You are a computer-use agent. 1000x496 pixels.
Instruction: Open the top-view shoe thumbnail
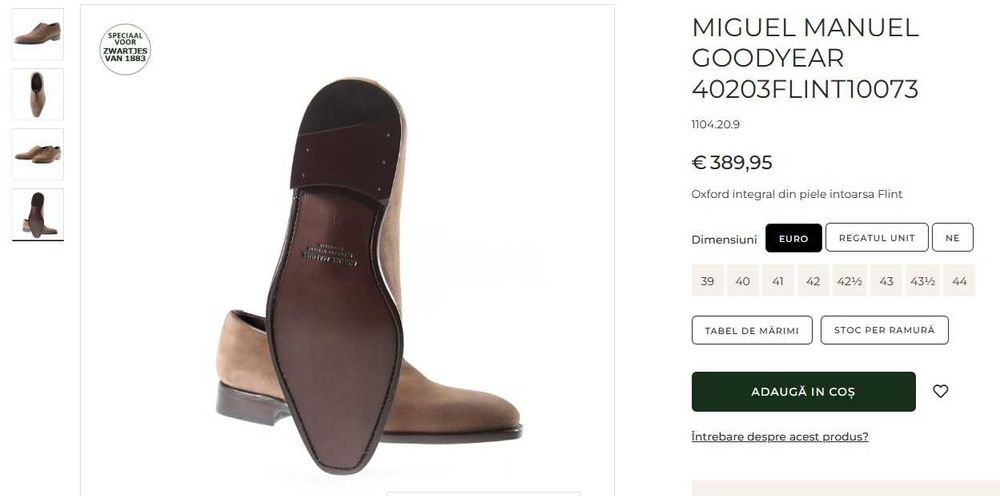pyautogui.click(x=38, y=94)
